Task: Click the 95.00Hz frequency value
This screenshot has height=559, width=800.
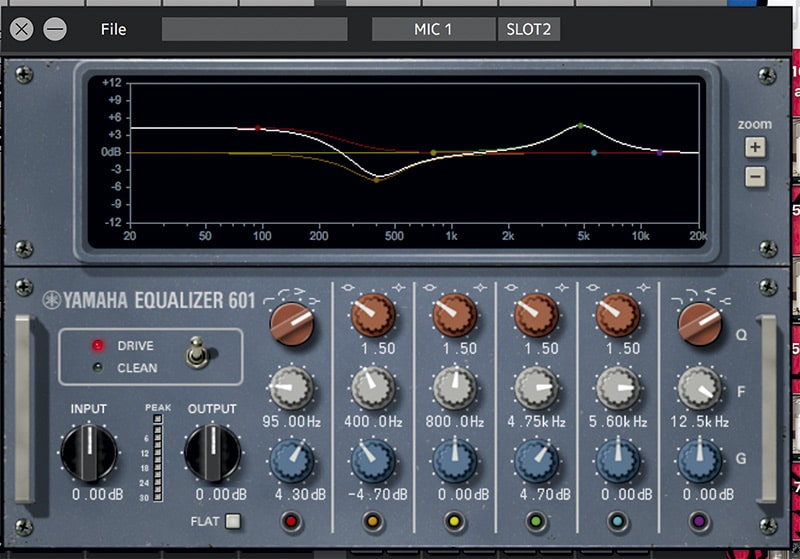Action: tap(291, 422)
